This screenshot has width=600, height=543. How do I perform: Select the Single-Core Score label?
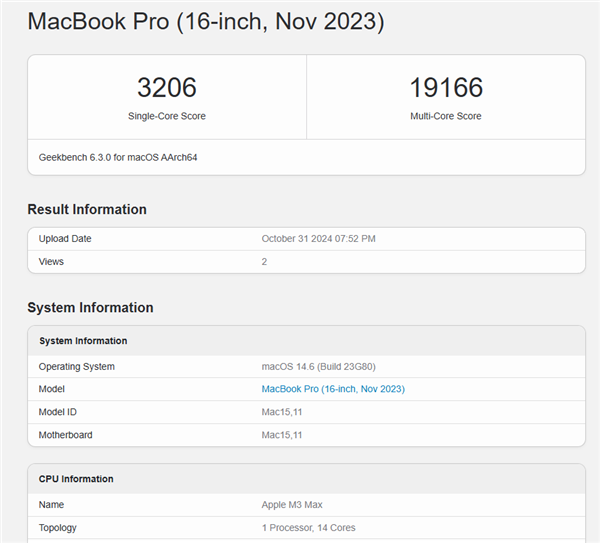coord(166,116)
